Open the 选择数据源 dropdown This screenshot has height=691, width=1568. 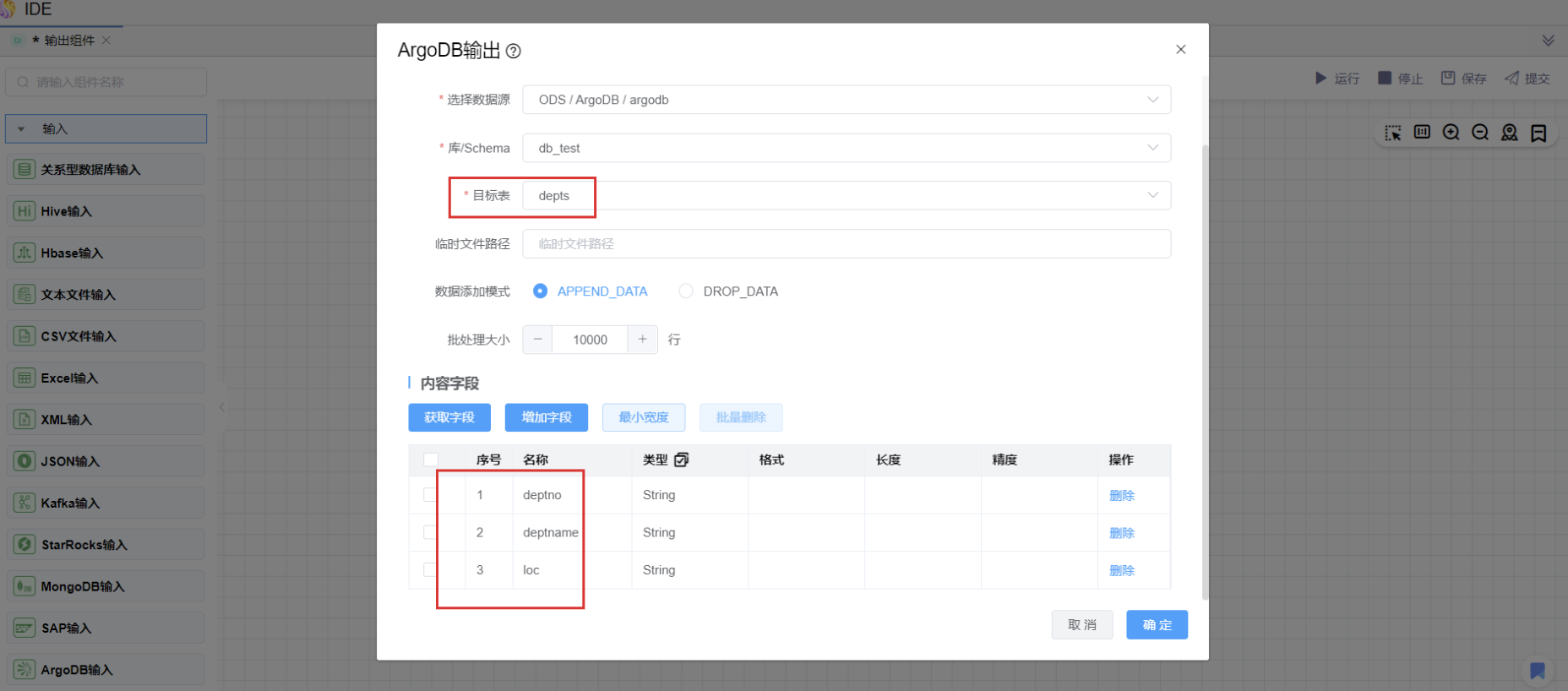[846, 100]
